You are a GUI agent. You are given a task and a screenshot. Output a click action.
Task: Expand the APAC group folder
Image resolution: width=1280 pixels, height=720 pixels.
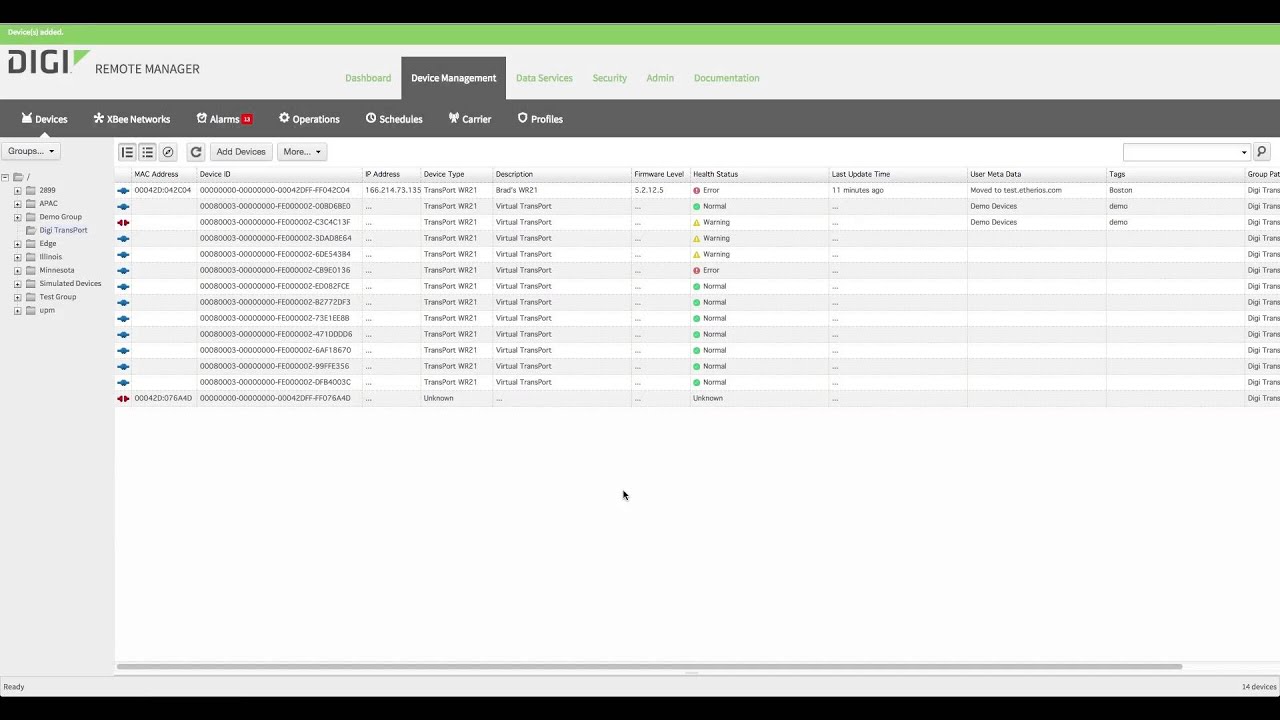click(x=17, y=203)
